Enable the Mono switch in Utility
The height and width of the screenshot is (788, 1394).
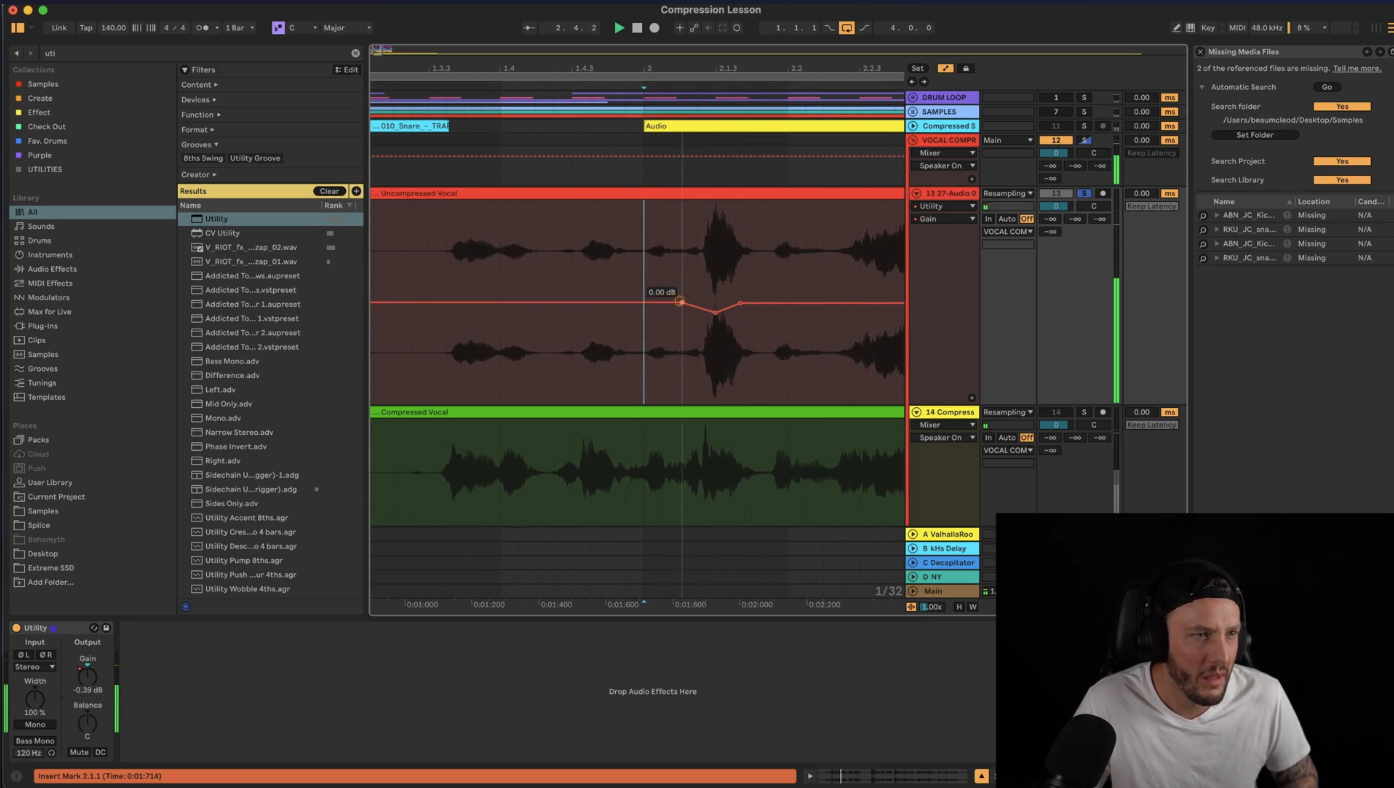point(35,724)
